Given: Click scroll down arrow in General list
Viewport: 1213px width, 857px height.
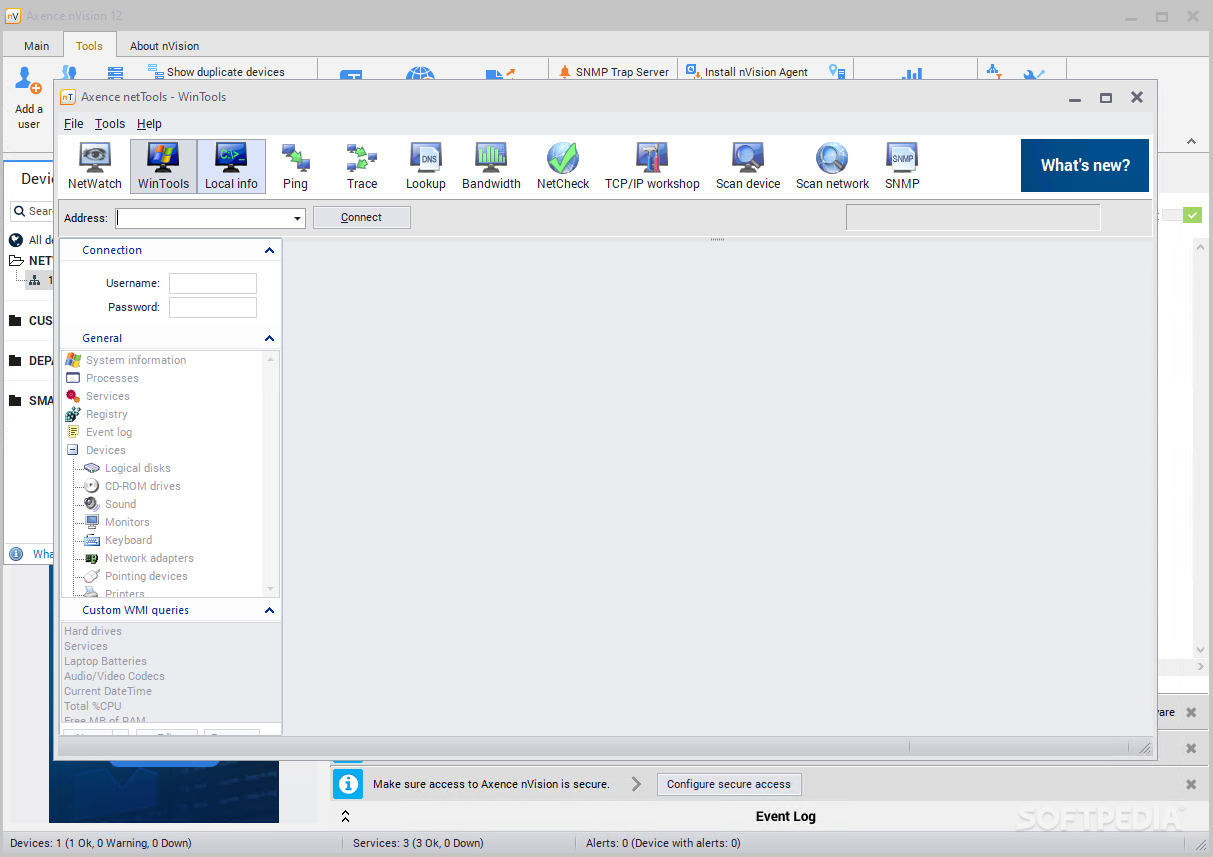Looking at the screenshot, I should [270, 588].
